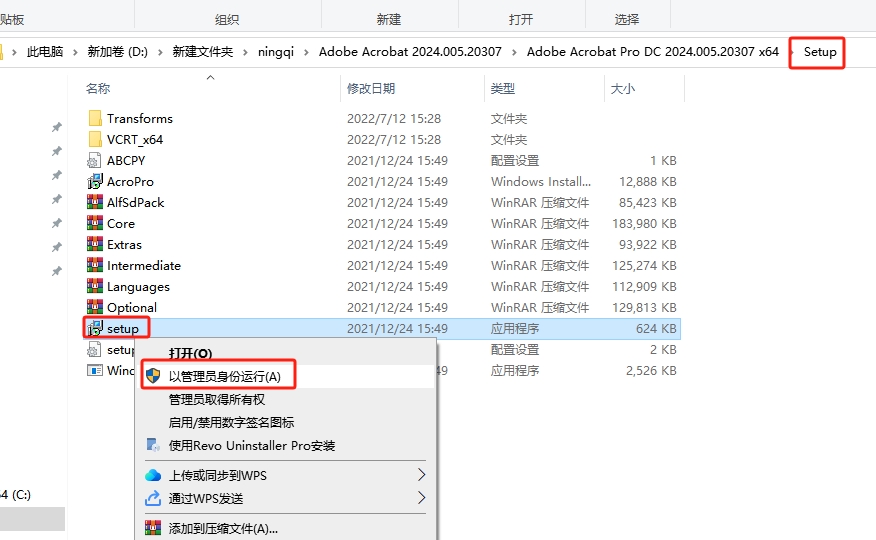Open dropdown chevron after 此电脑 breadcrumb
This screenshot has width=876, height=540.
[75, 52]
